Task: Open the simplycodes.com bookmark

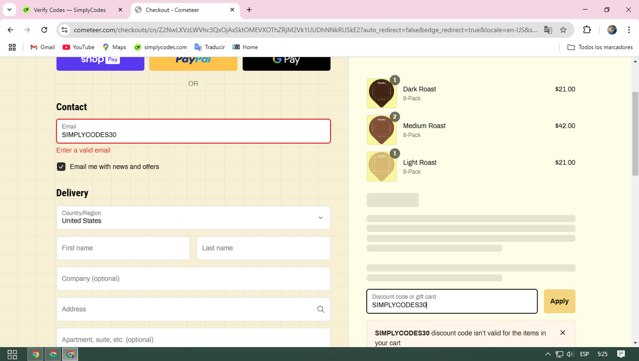Action: point(161,47)
